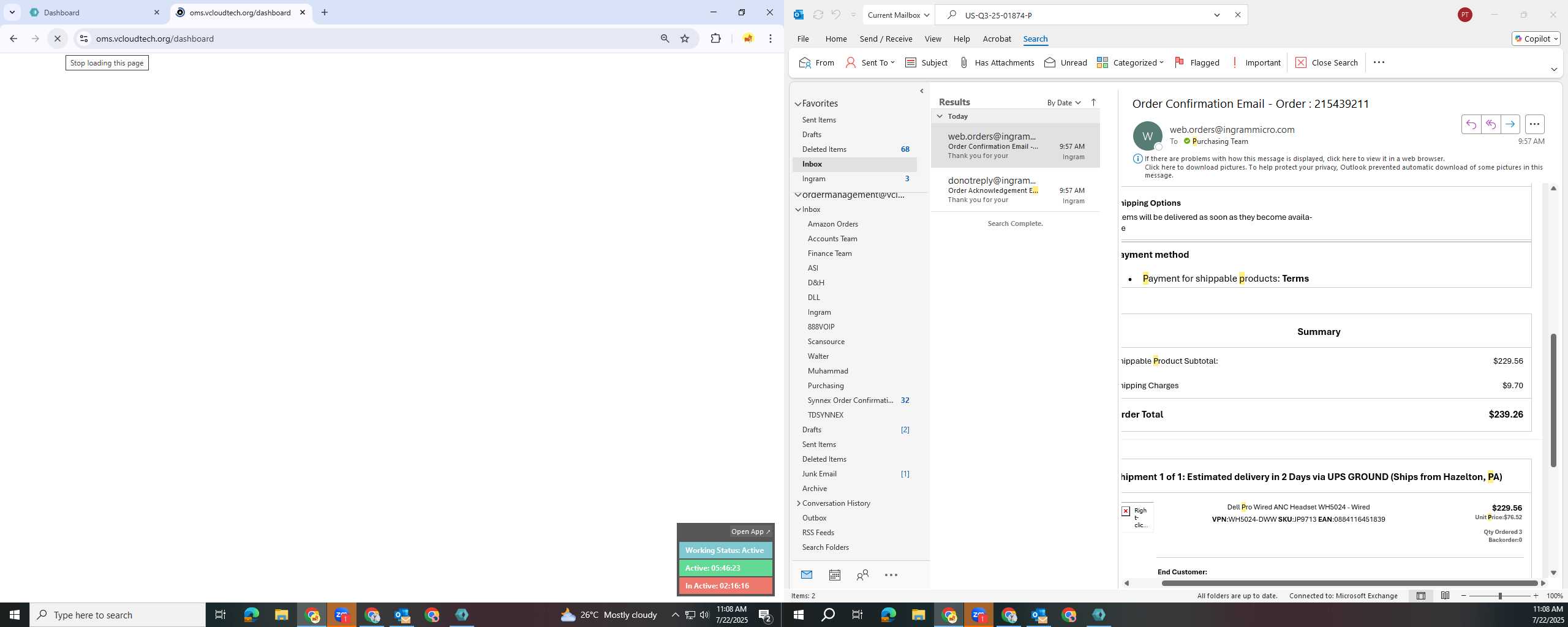Open more navigation options ellipsis

coord(891,575)
